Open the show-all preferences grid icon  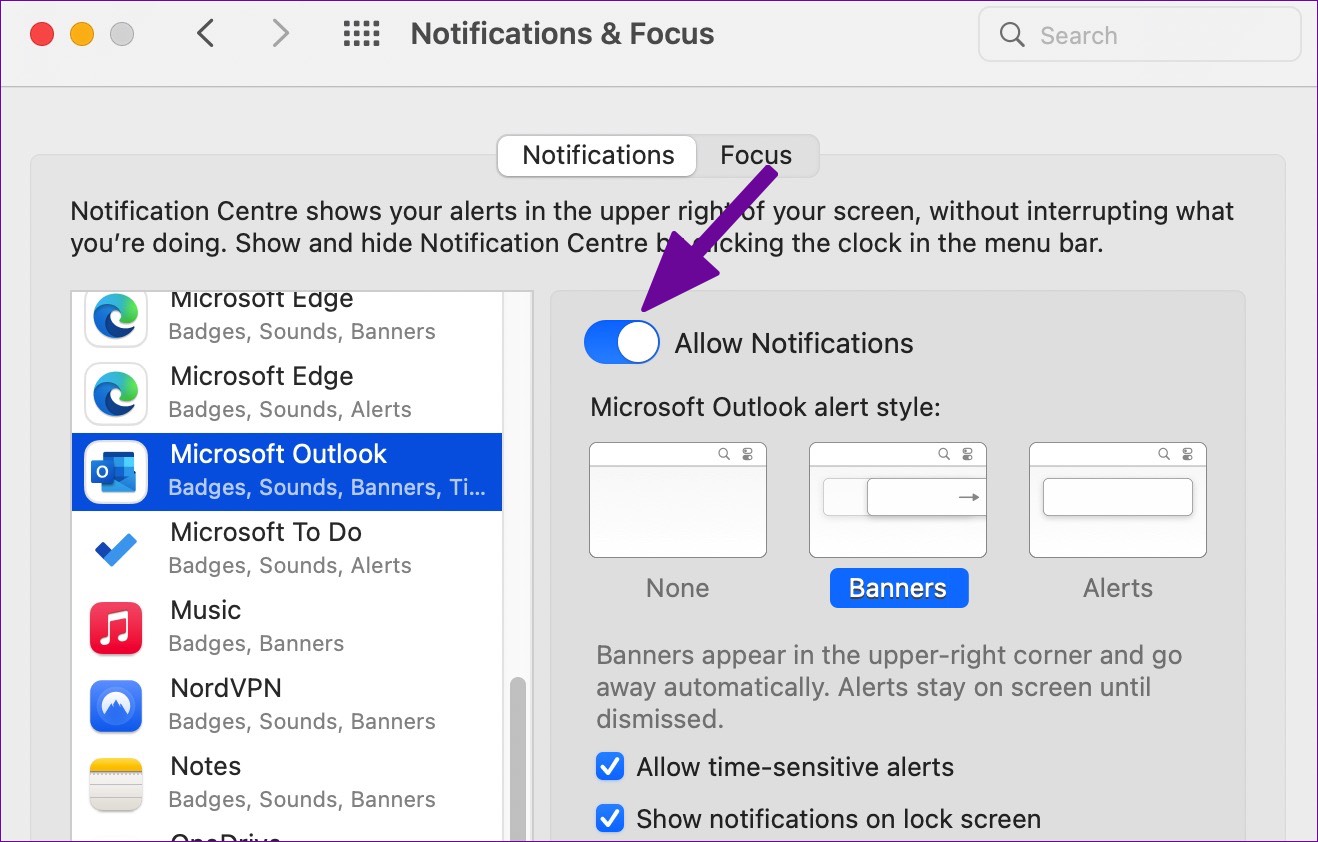(361, 34)
